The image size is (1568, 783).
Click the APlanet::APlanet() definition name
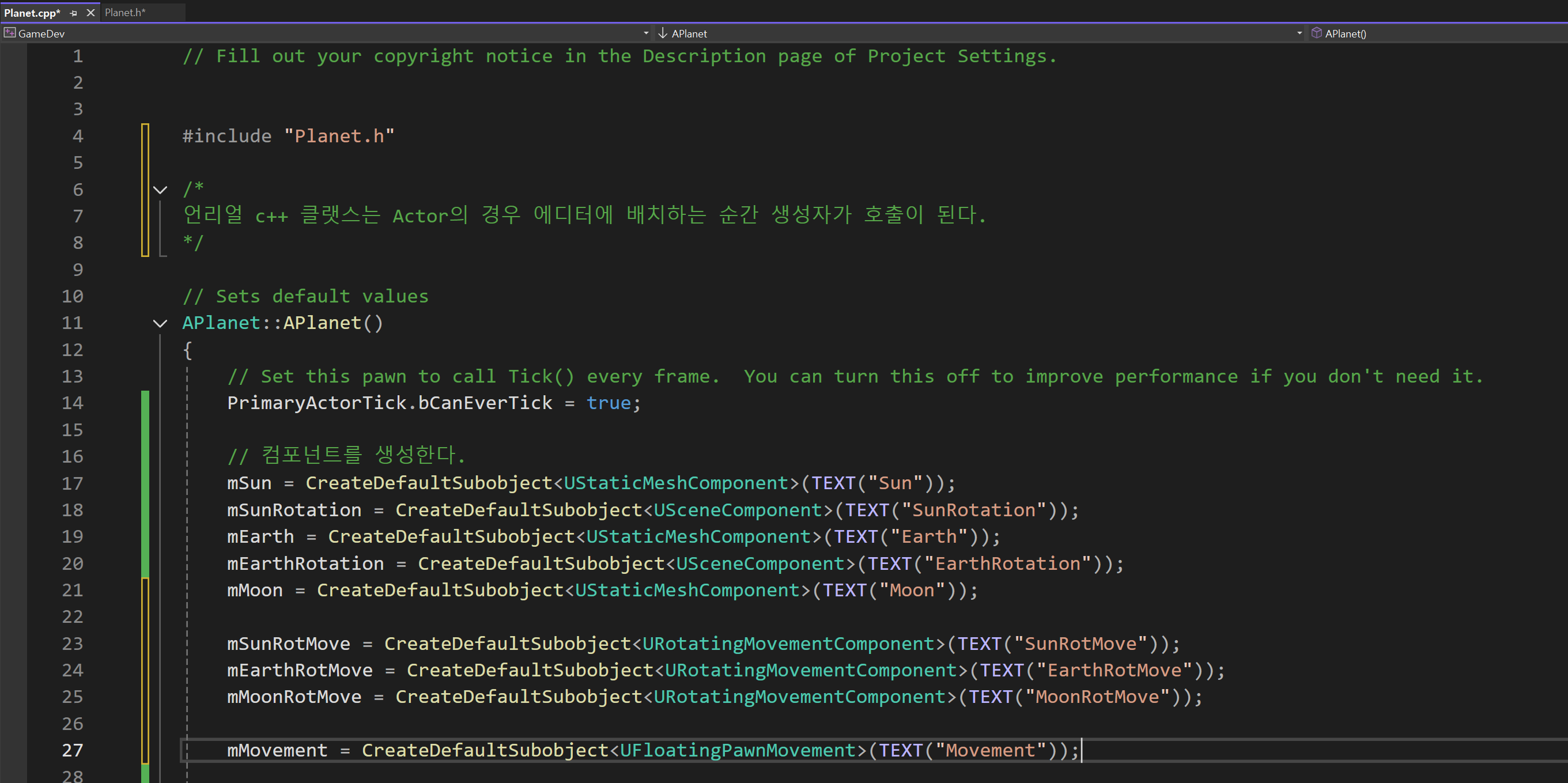point(282,323)
